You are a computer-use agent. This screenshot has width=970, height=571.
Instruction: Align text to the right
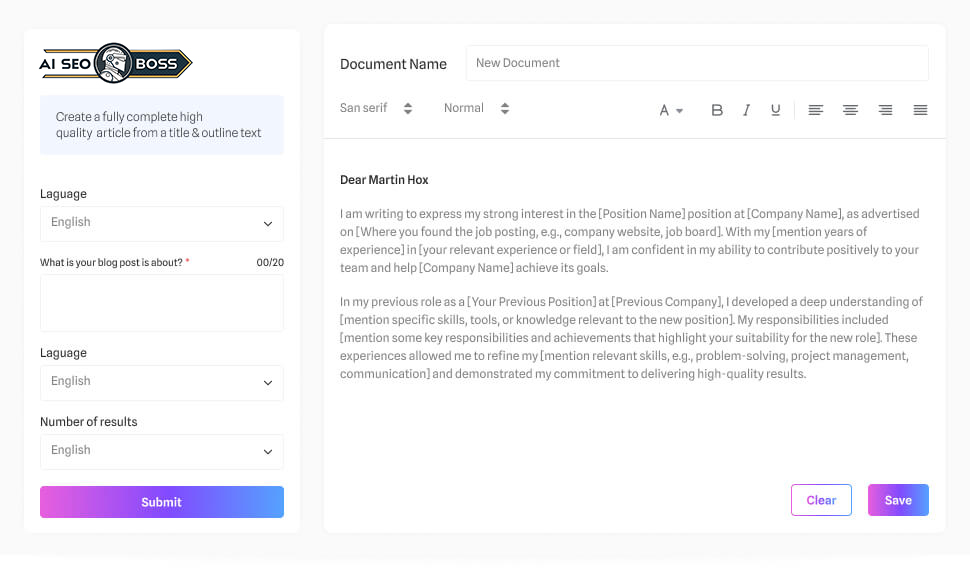(885, 110)
